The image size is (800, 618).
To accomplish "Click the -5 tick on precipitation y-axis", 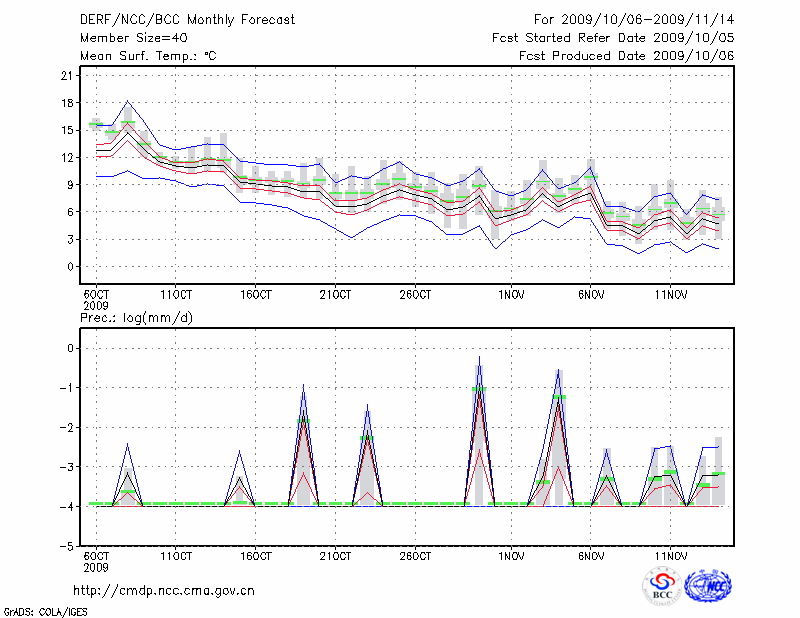I will (x=68, y=547).
